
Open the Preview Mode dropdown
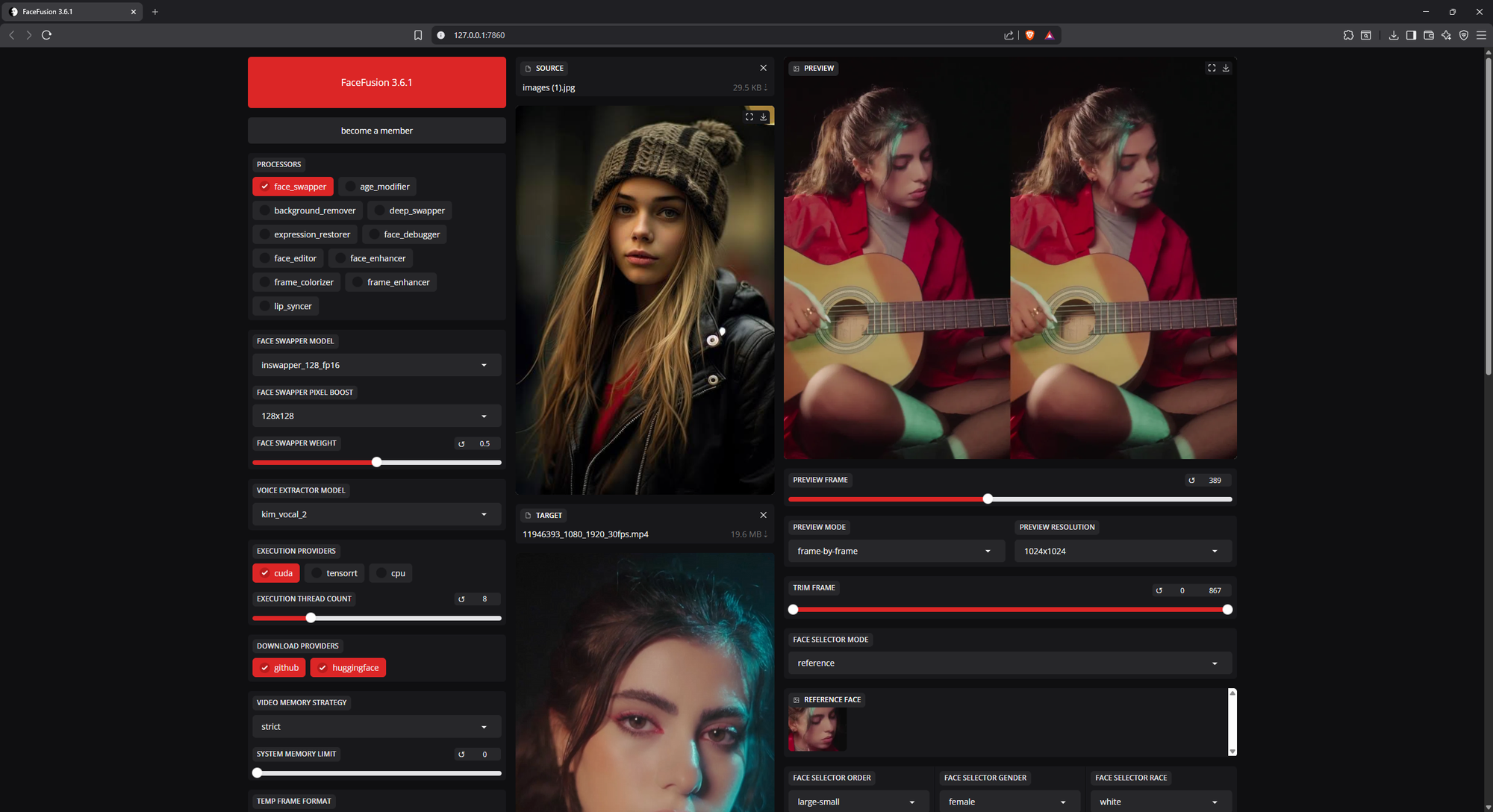(896, 551)
